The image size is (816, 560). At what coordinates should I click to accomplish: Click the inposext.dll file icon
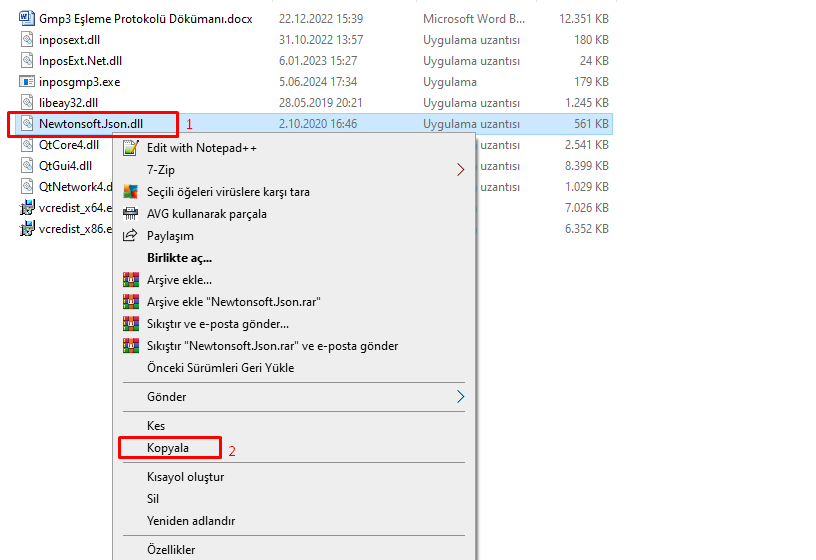pyautogui.click(x=27, y=40)
